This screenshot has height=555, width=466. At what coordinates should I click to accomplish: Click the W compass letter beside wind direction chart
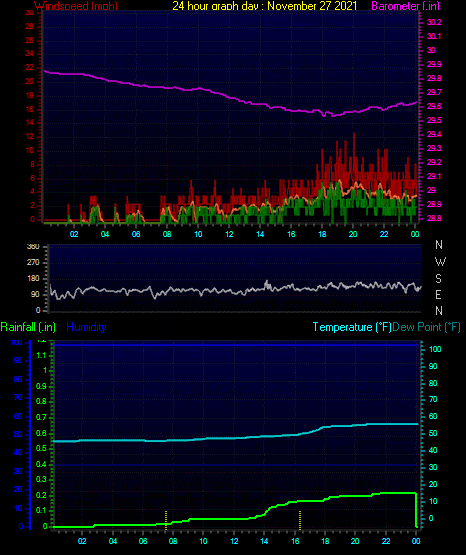[440, 262]
